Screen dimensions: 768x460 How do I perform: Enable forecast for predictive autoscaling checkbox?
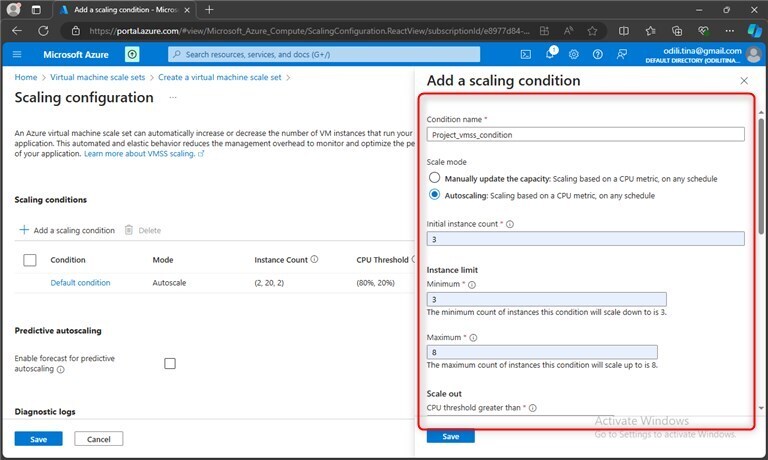tap(170, 363)
